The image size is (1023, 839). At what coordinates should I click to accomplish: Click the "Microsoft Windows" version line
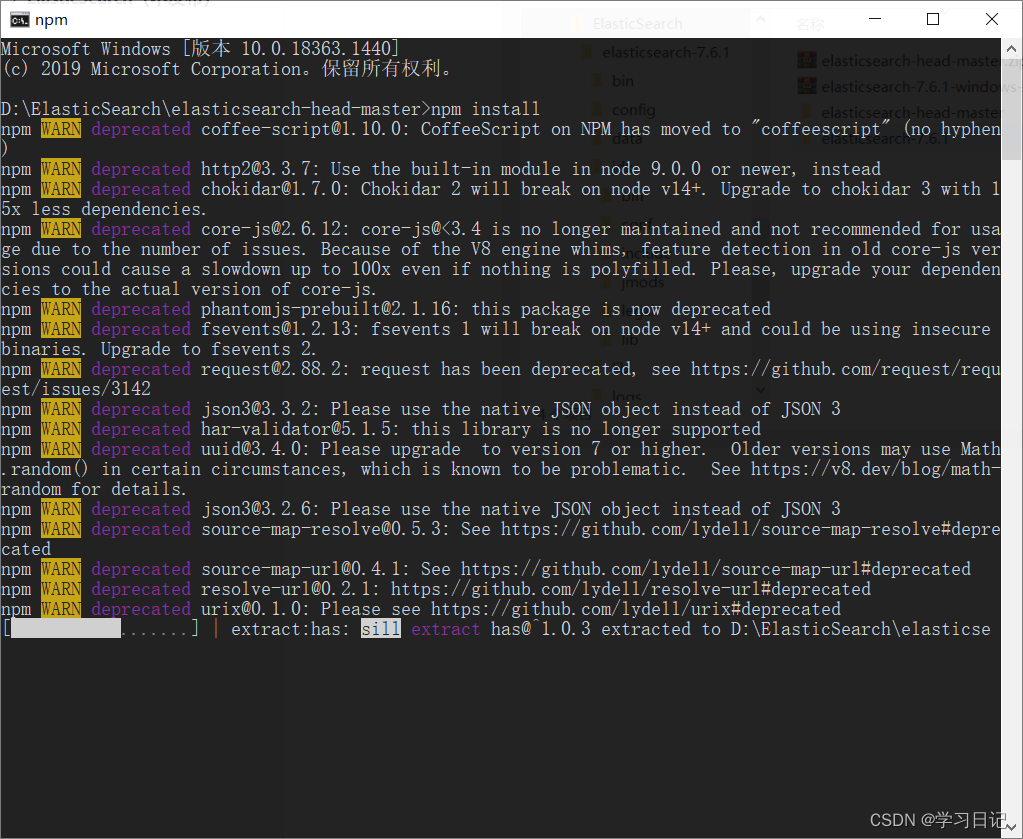coord(200,49)
